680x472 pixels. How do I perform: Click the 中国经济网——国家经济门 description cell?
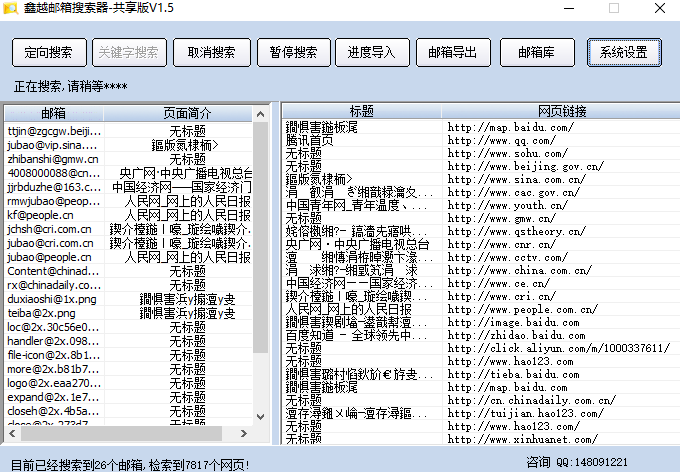[x=178, y=187]
